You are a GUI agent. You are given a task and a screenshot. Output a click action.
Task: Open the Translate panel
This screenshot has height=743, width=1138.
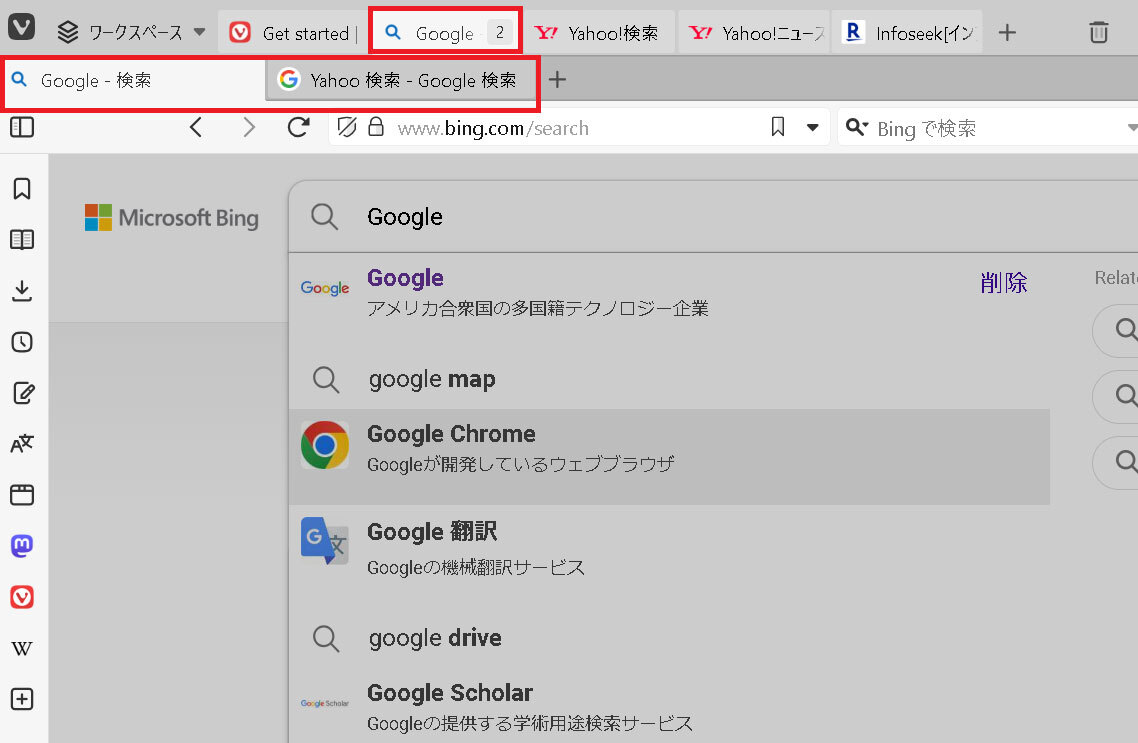[x=22, y=444]
